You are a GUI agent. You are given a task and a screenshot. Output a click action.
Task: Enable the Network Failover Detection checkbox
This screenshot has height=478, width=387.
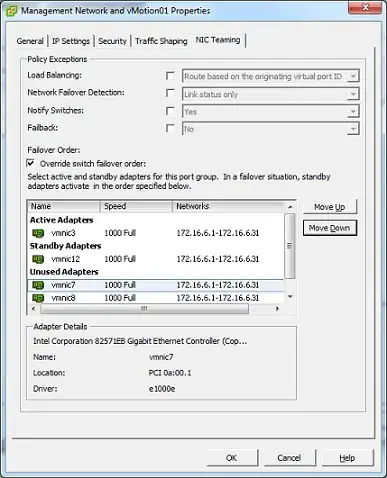(170, 93)
